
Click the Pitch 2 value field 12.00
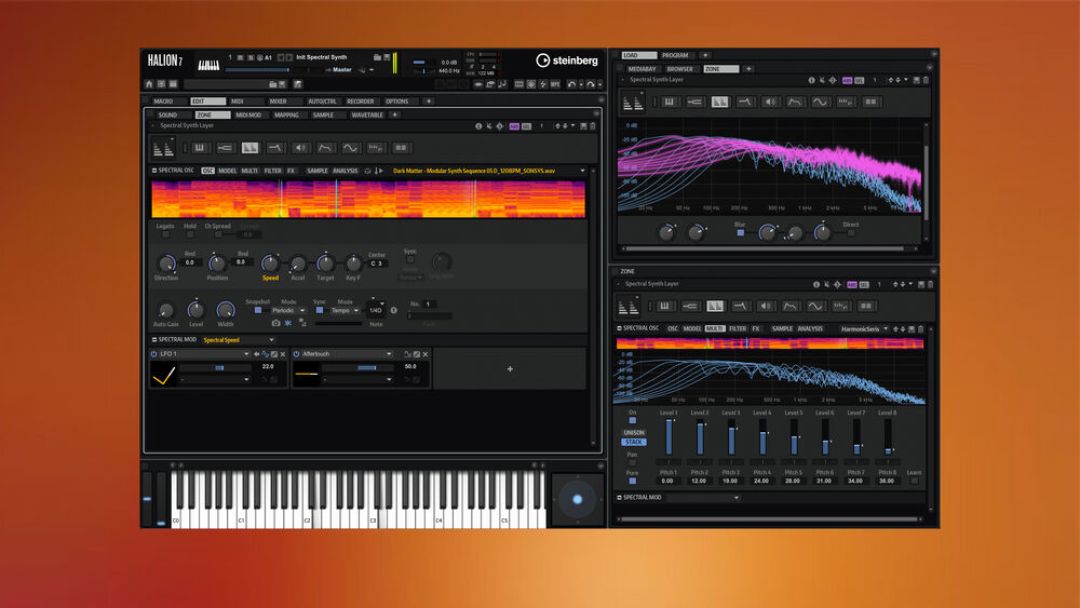[x=699, y=481]
